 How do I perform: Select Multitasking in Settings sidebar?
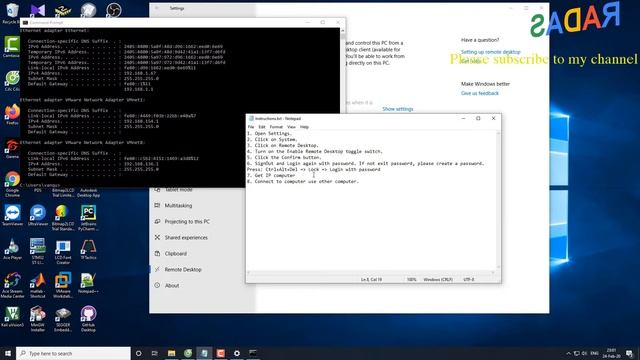(x=178, y=205)
